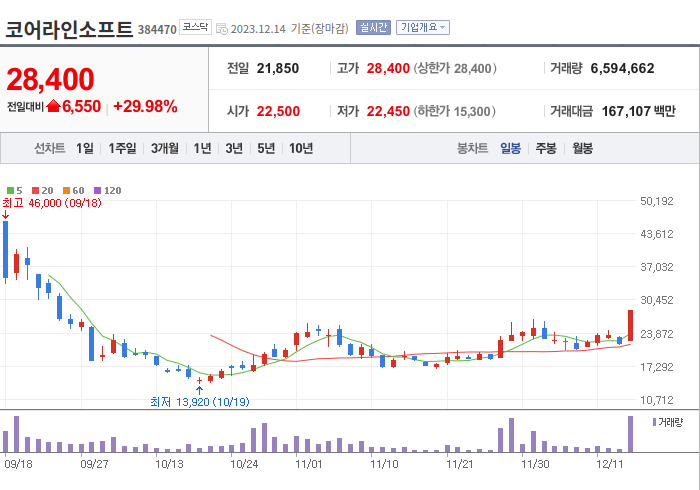
Task: Click the 50,192 price axis label
Action: [x=657, y=201]
